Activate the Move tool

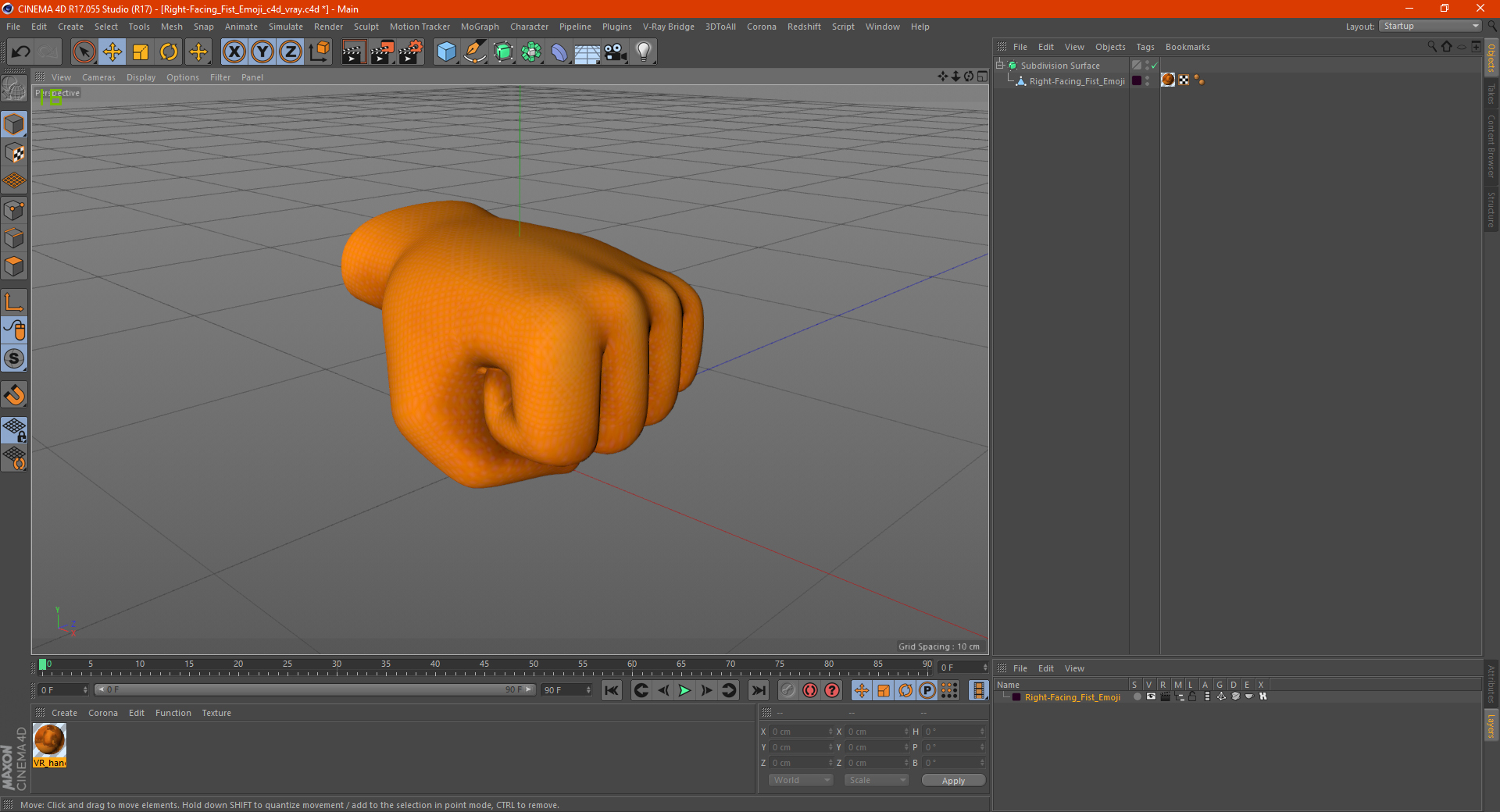(x=112, y=52)
